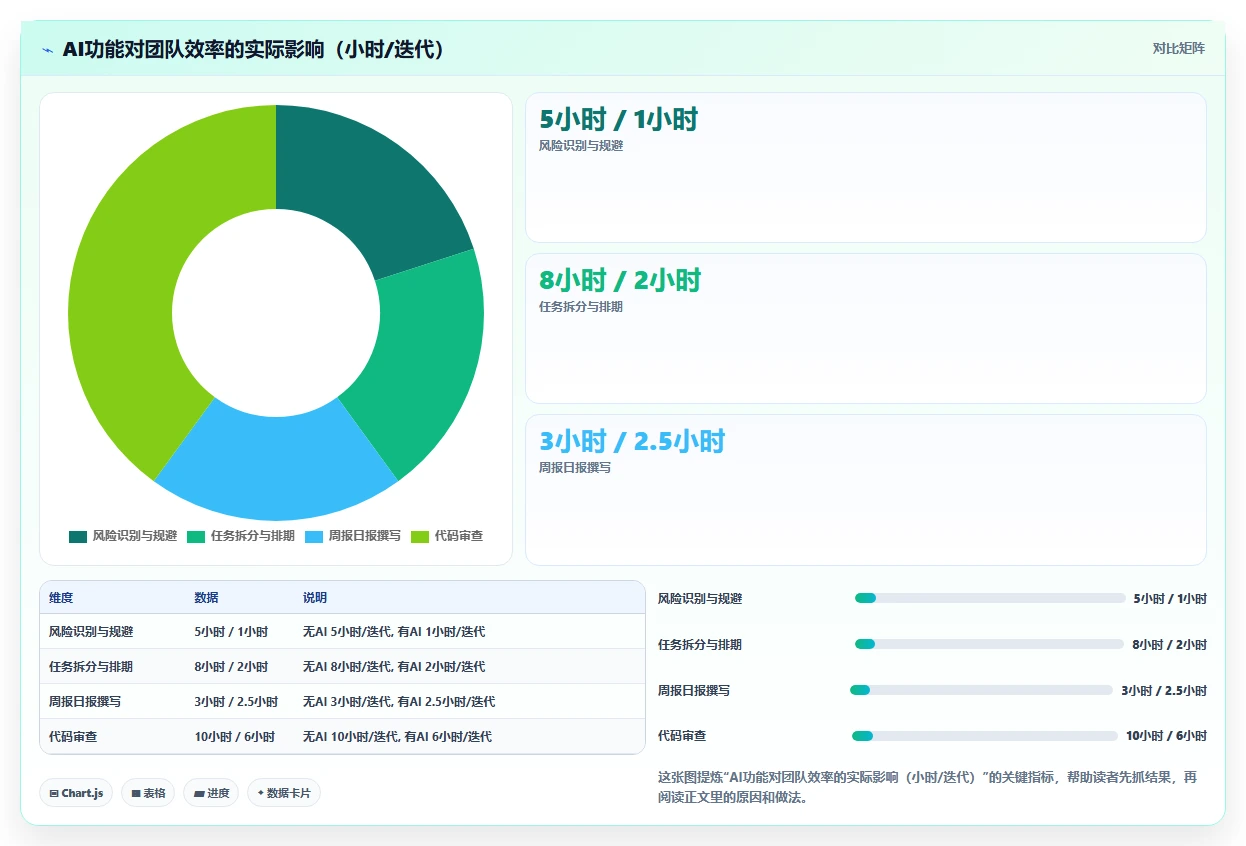Click the 周报日报撰写 progress bar
Image resolution: width=1246 pixels, height=846 pixels.
[x=981, y=690]
